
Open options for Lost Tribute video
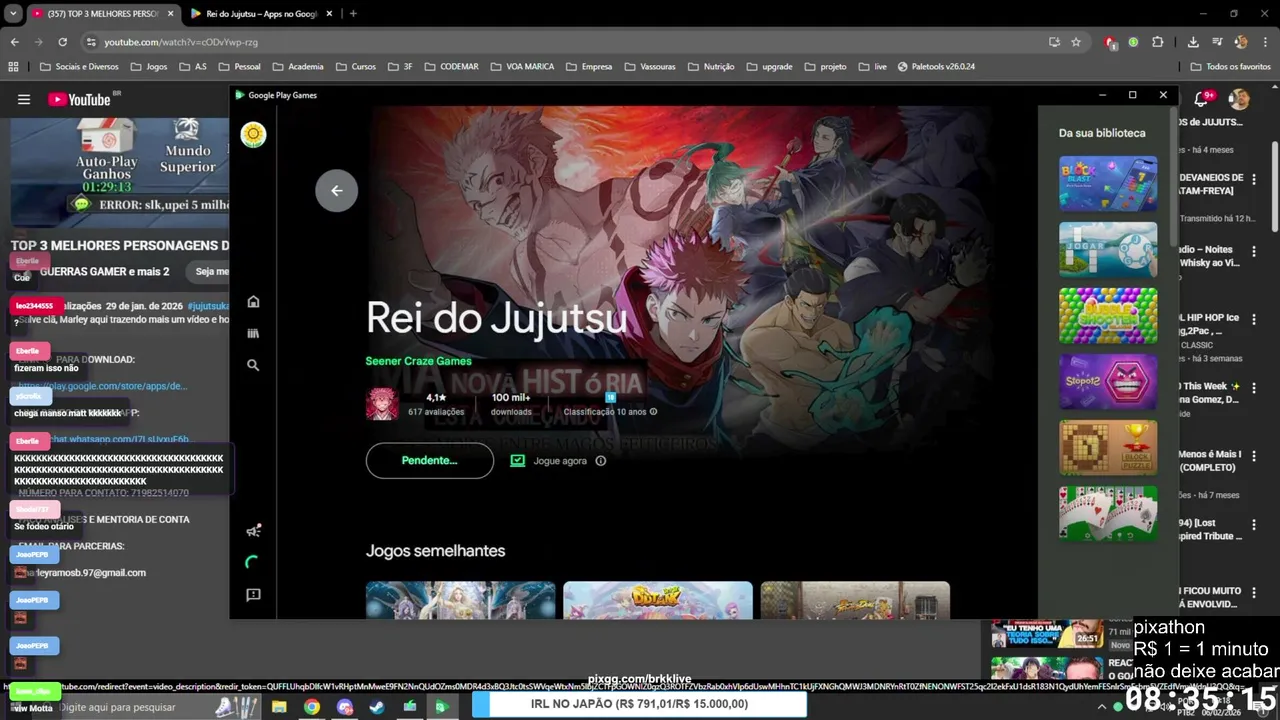(x=1254, y=524)
